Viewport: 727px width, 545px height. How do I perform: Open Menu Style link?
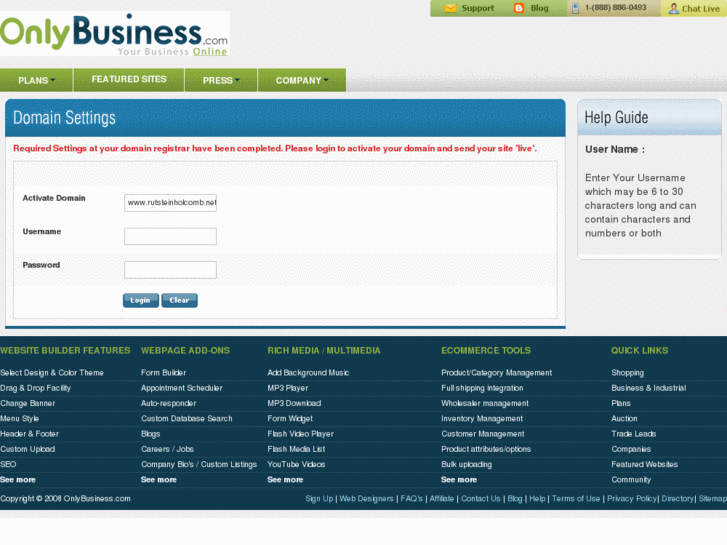click(x=19, y=419)
